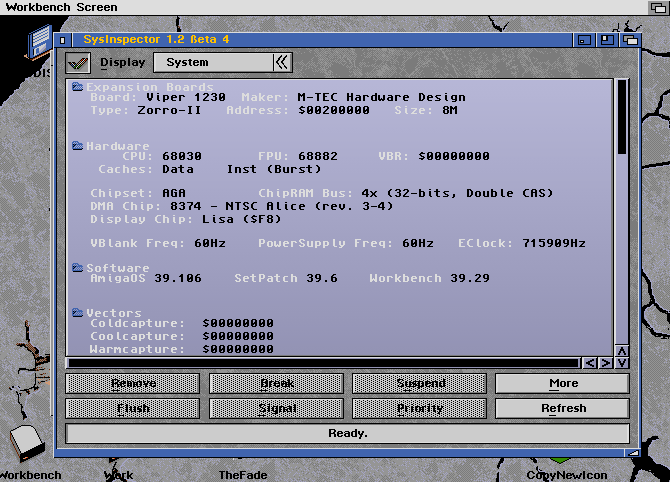Click the FPU value 68882
The image size is (670, 482).
click(317, 156)
